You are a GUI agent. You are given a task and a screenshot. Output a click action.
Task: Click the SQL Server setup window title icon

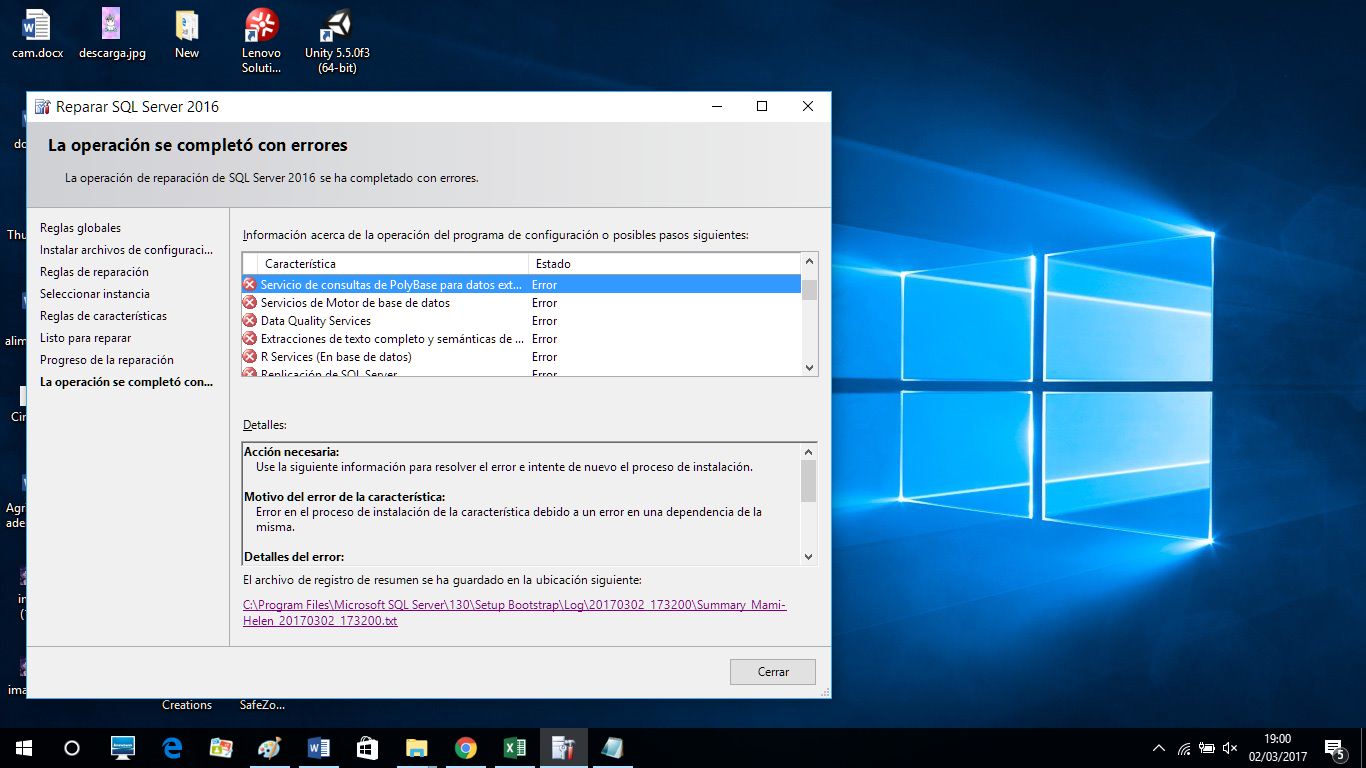43,107
